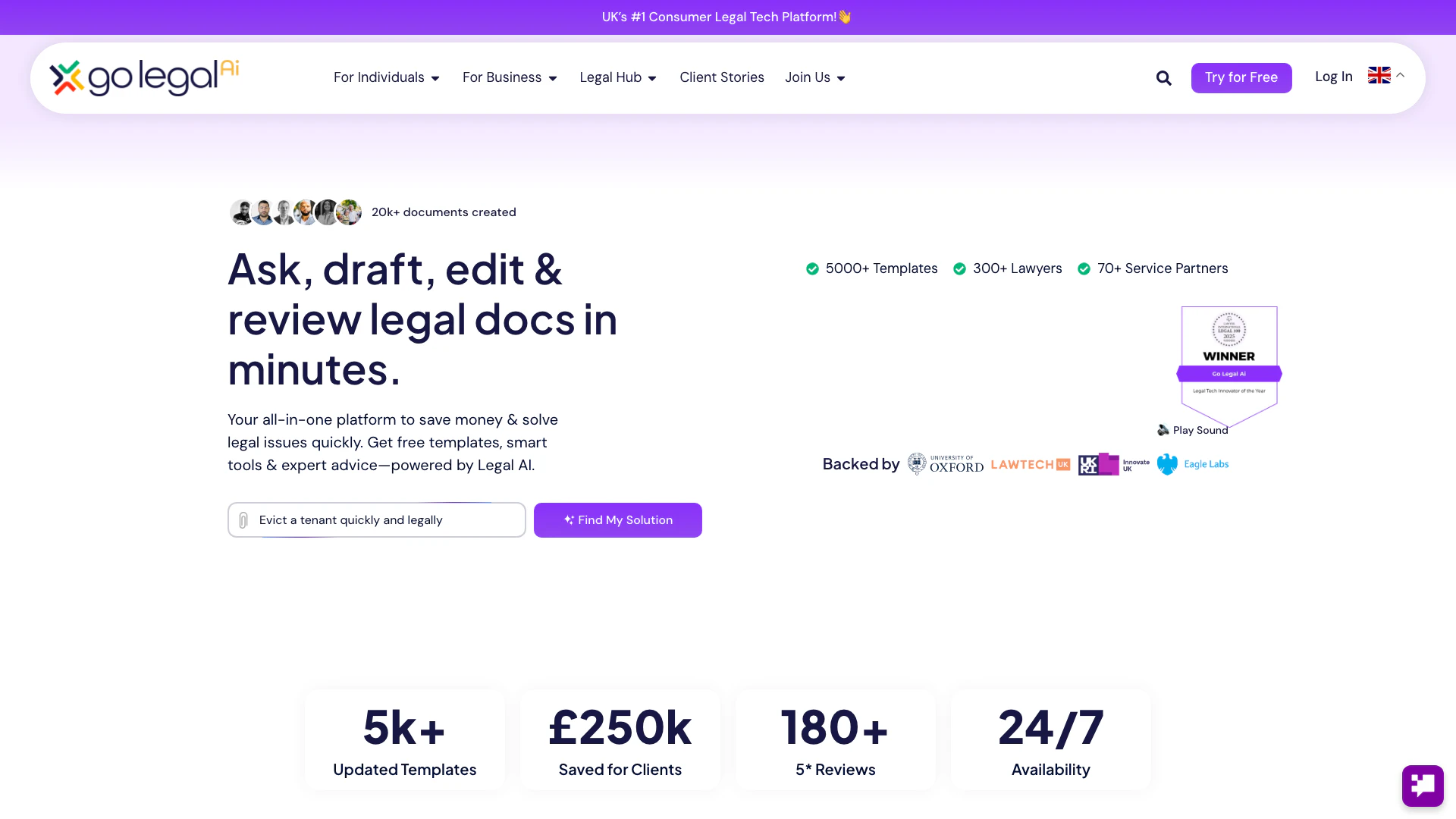Toggle the UK flag language selector

pyautogui.click(x=1380, y=75)
